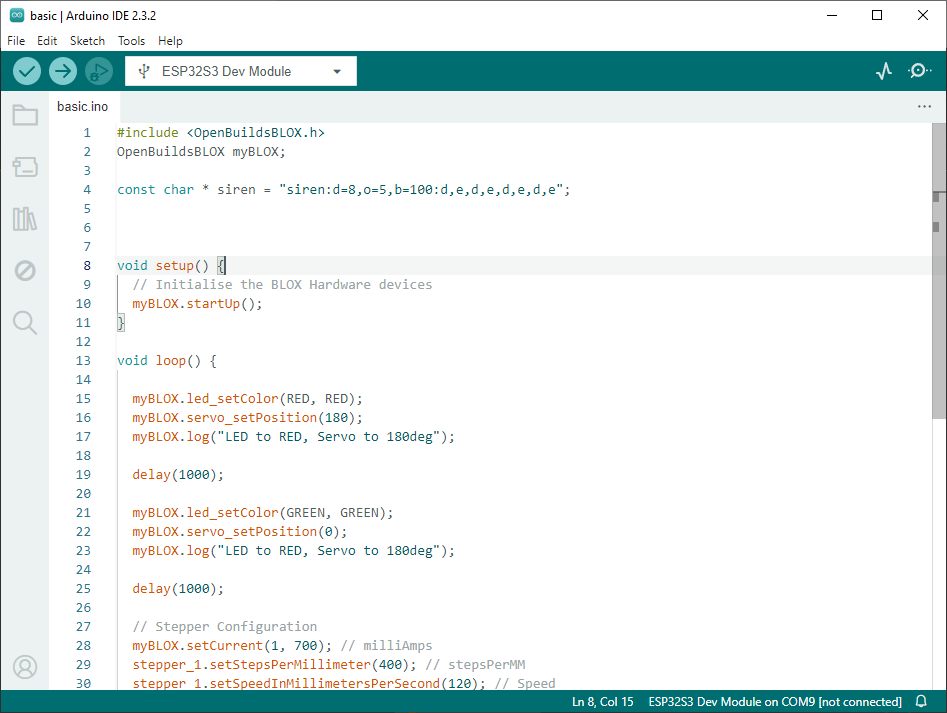Open the Tools menu
The image size is (947, 713).
[131, 41]
